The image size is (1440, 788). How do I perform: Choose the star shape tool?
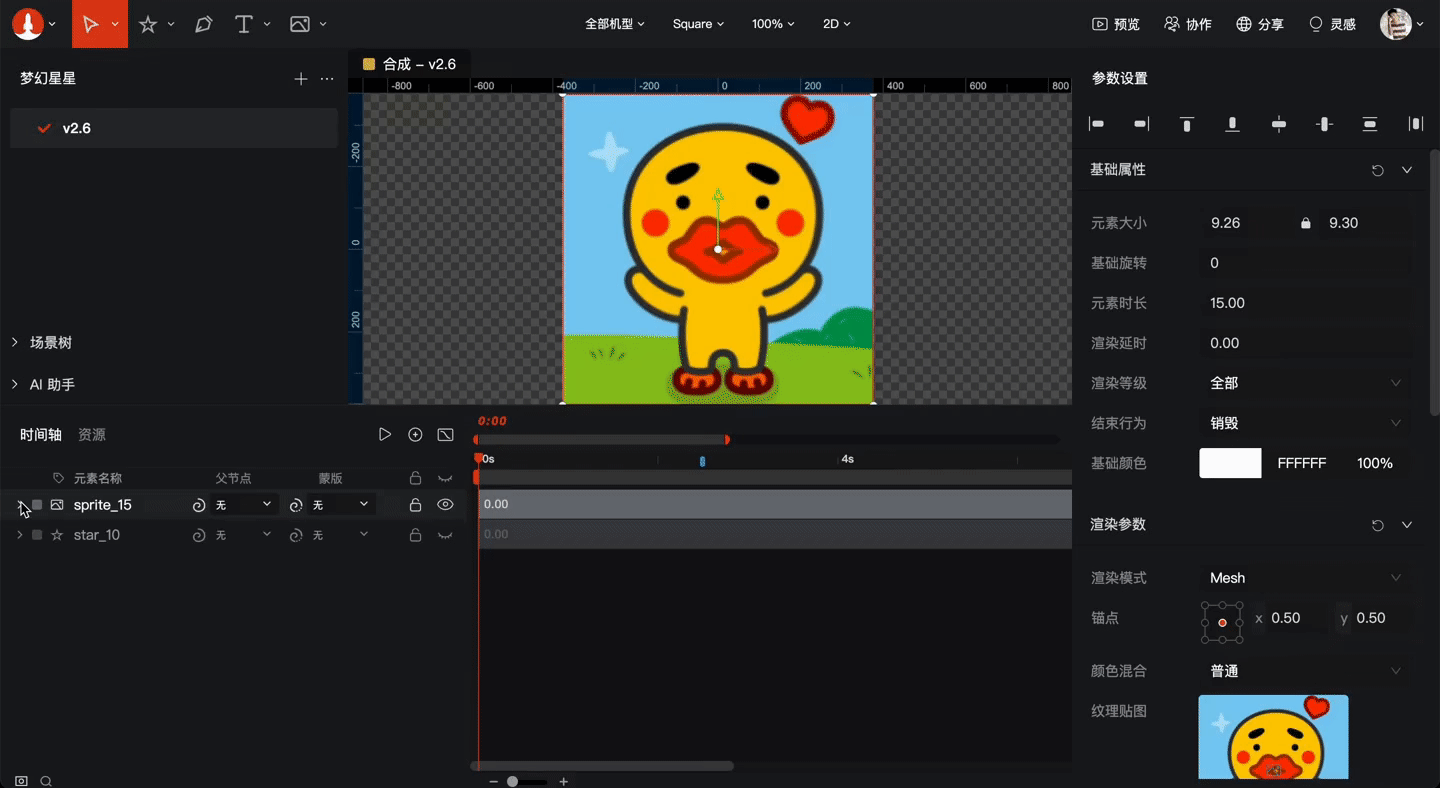(148, 24)
